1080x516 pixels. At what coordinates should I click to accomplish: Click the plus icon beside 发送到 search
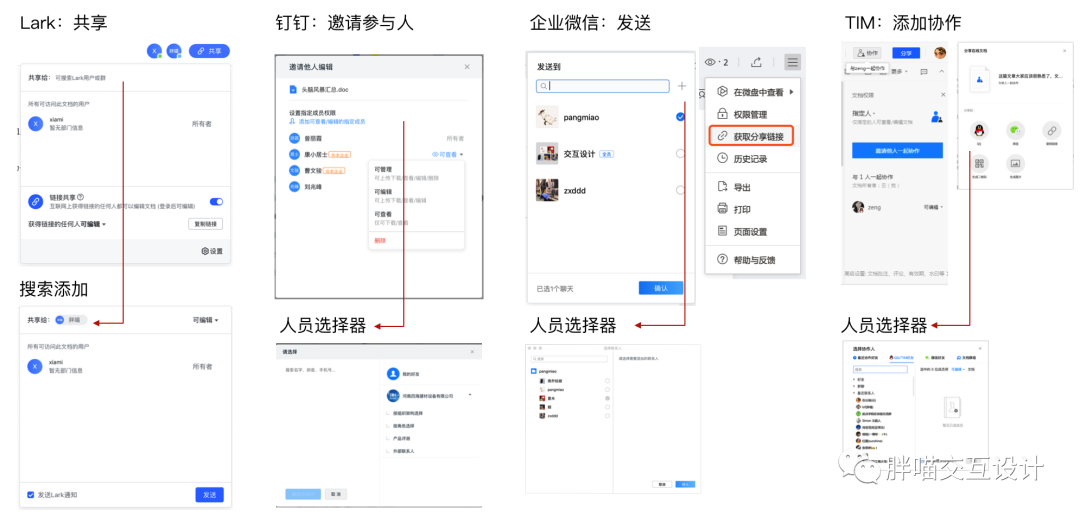click(x=682, y=86)
